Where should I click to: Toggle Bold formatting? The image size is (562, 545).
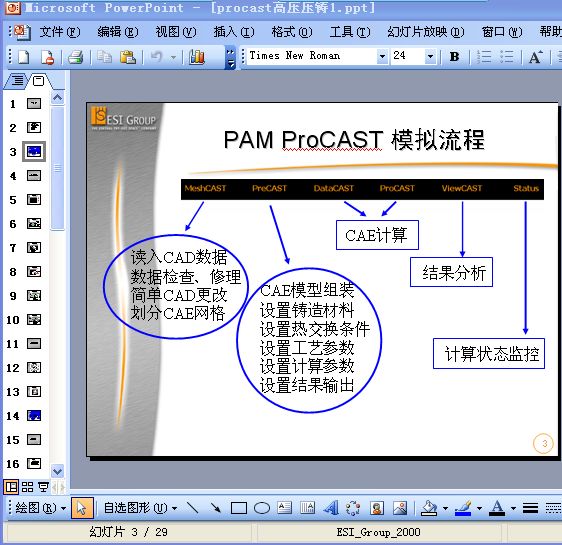(454, 57)
